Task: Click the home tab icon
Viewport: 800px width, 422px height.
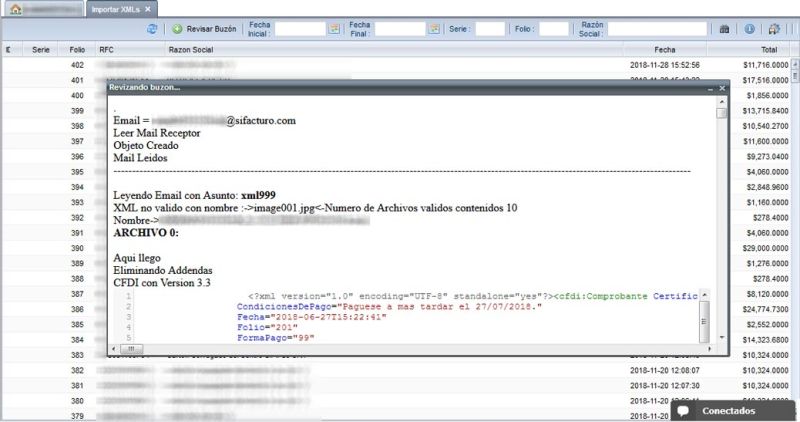Action: 16,9
